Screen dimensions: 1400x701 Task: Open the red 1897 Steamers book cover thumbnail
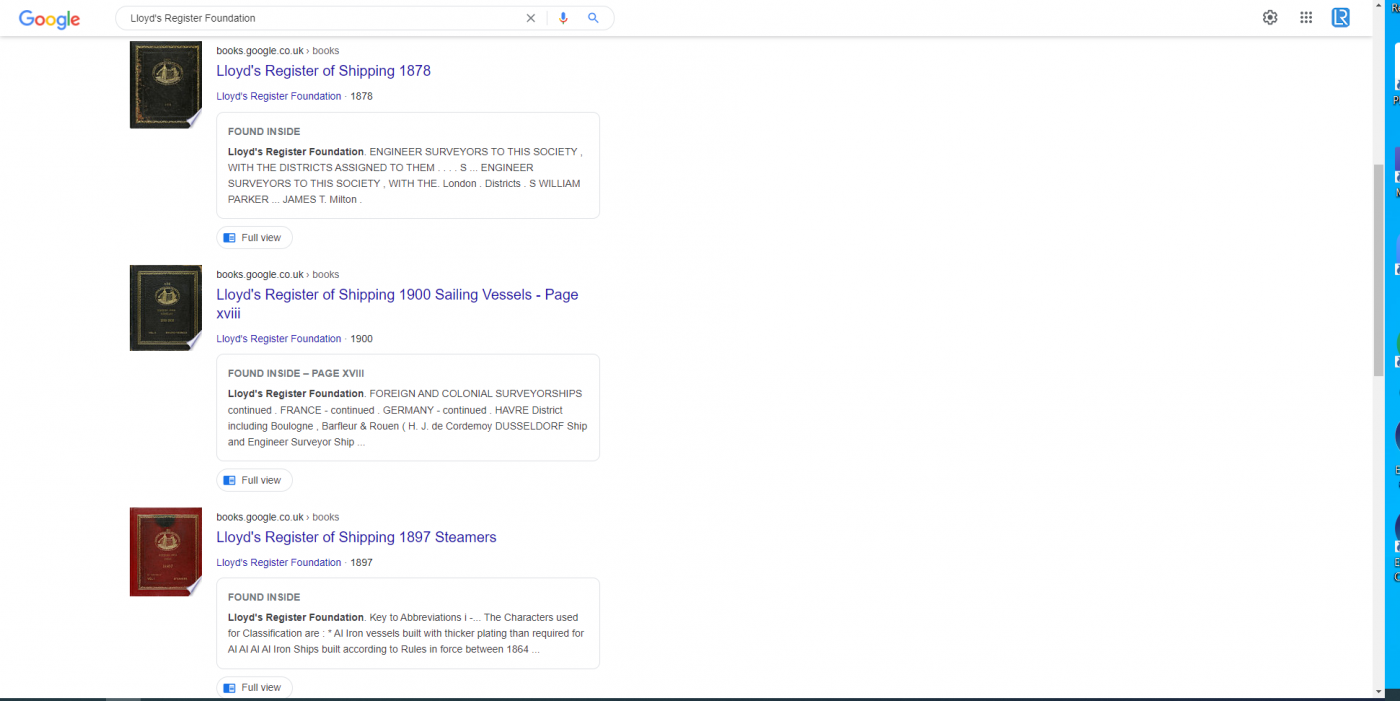point(166,552)
